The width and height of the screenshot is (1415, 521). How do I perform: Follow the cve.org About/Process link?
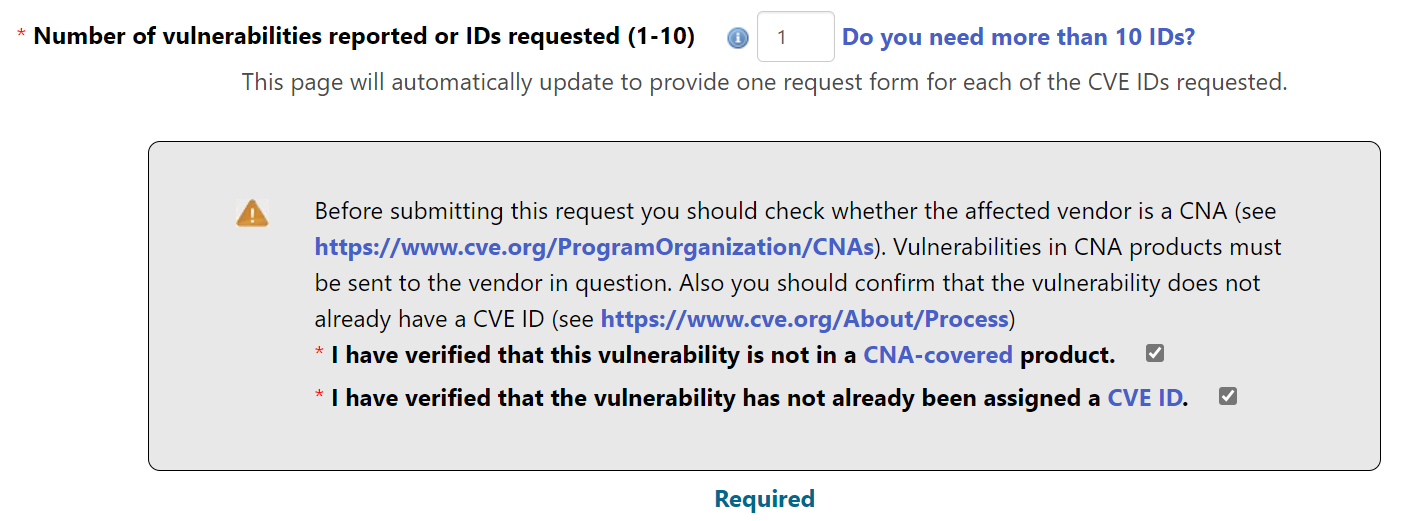pyautogui.click(x=804, y=320)
